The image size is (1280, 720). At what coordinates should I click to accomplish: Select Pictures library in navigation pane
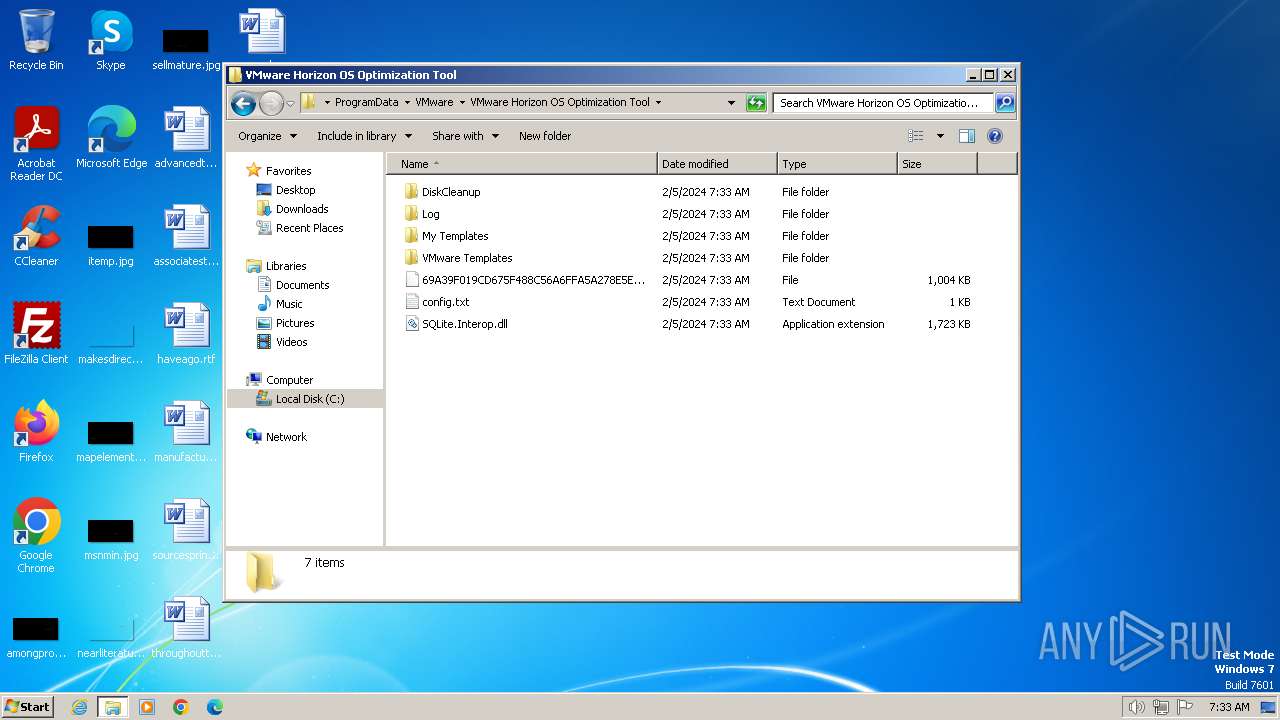click(295, 323)
